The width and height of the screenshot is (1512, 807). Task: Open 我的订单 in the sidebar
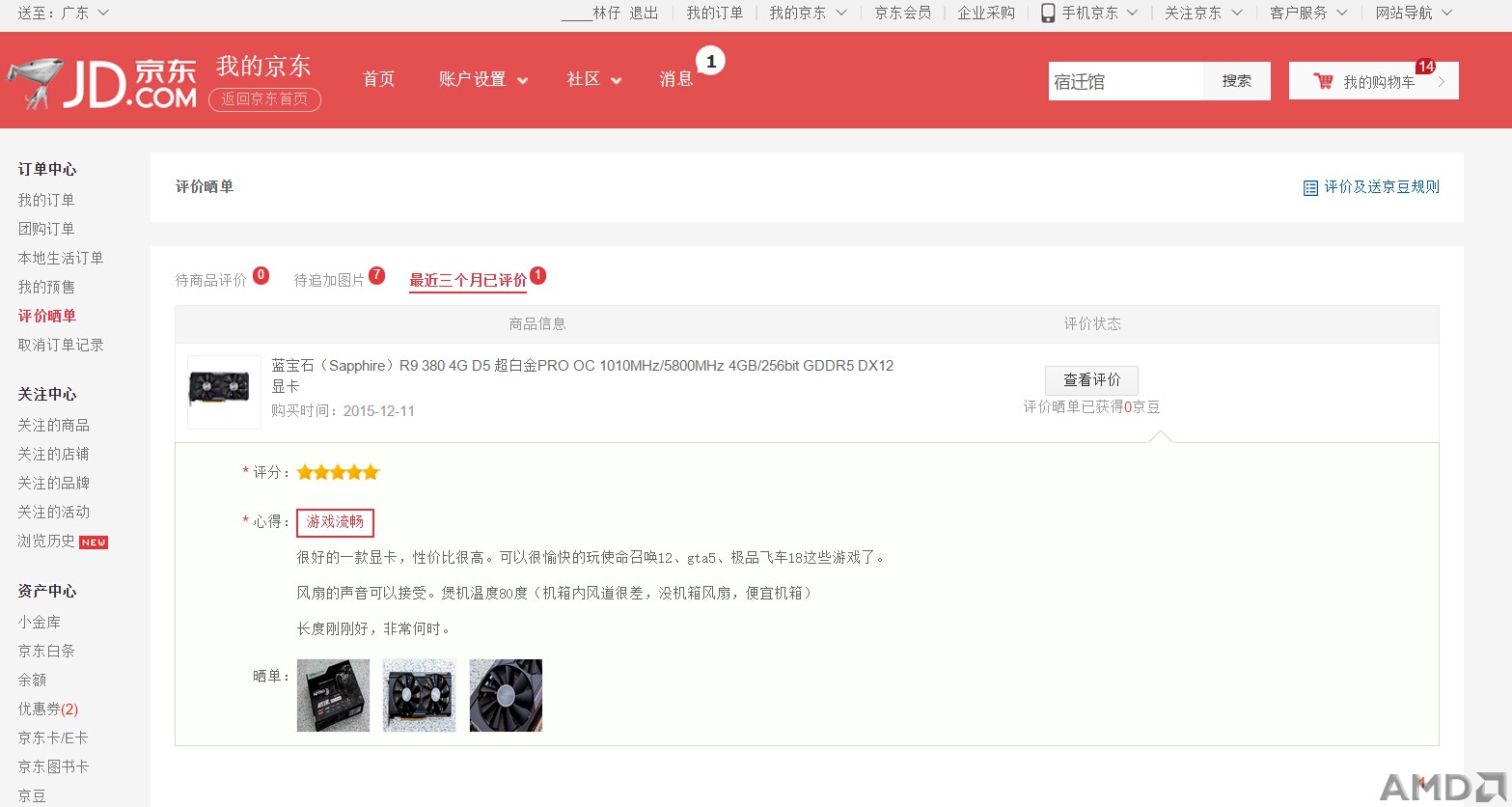click(x=46, y=200)
